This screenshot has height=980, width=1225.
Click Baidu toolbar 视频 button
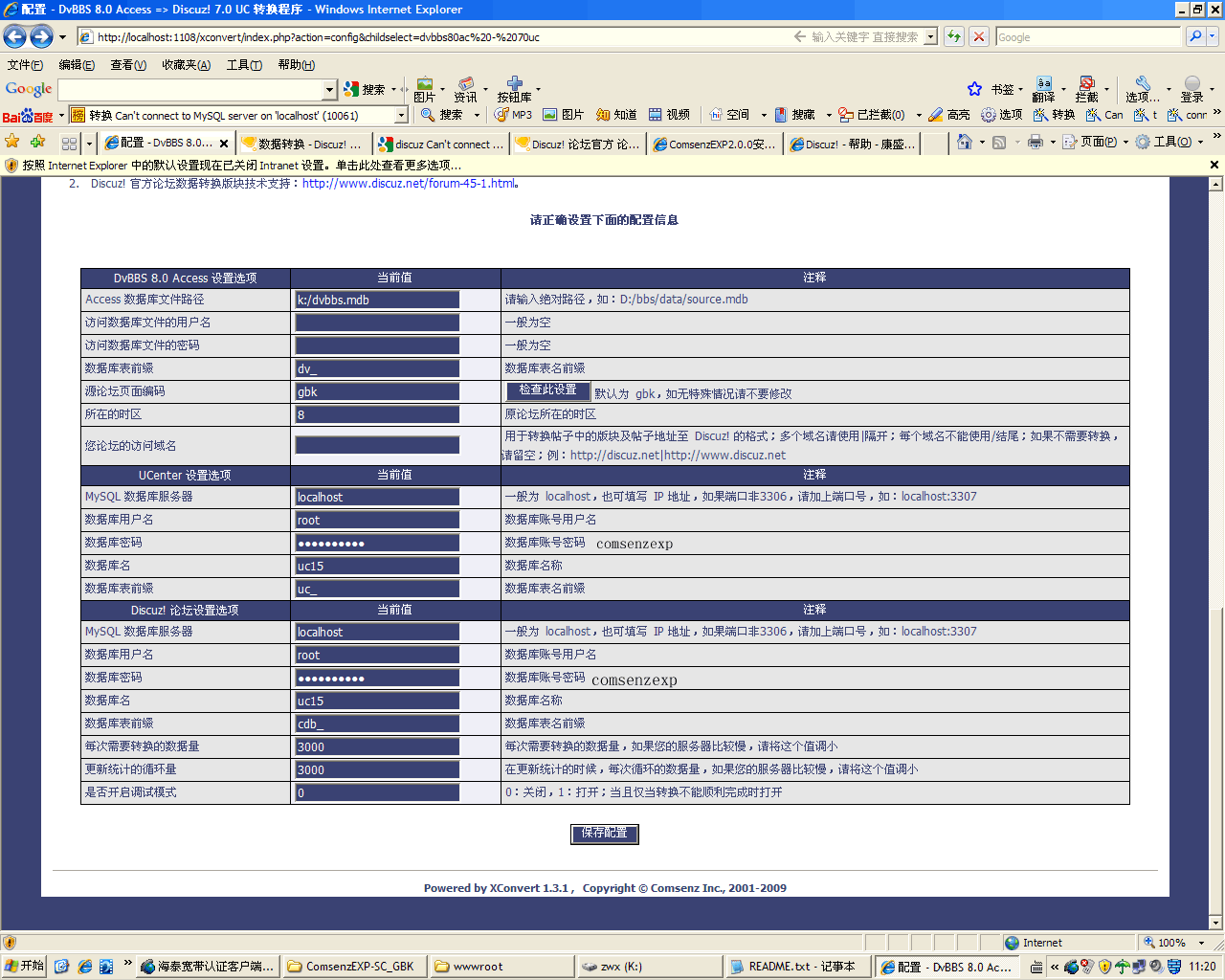669,115
